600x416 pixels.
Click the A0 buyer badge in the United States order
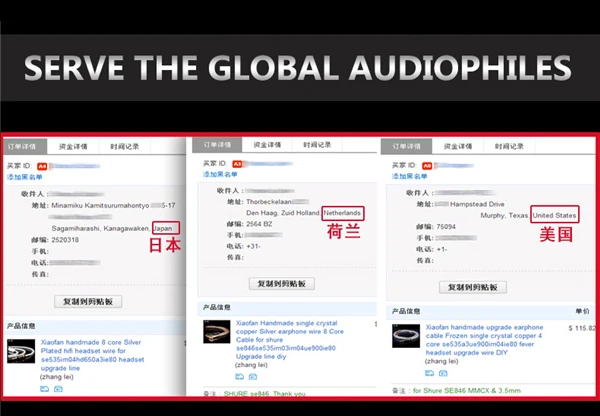[x=427, y=166]
